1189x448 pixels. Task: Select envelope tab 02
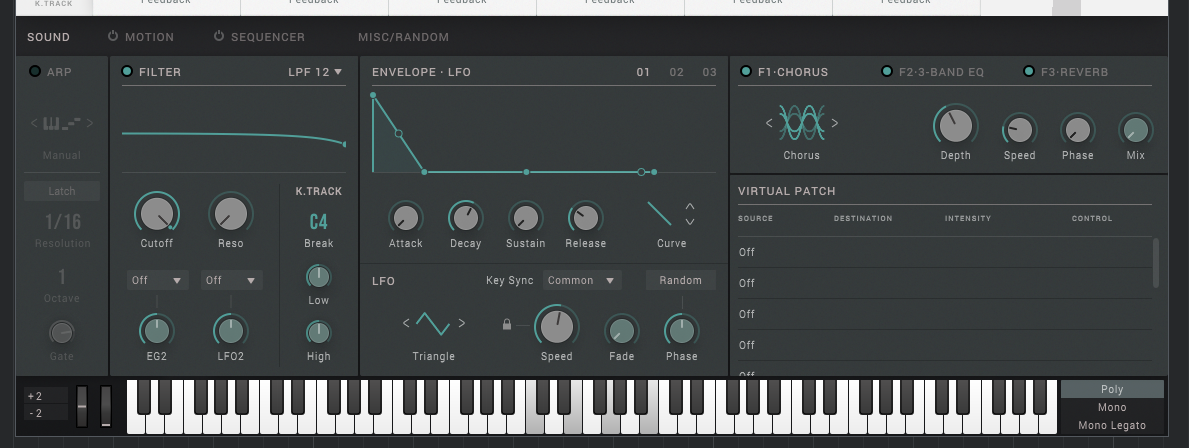pyautogui.click(x=677, y=72)
